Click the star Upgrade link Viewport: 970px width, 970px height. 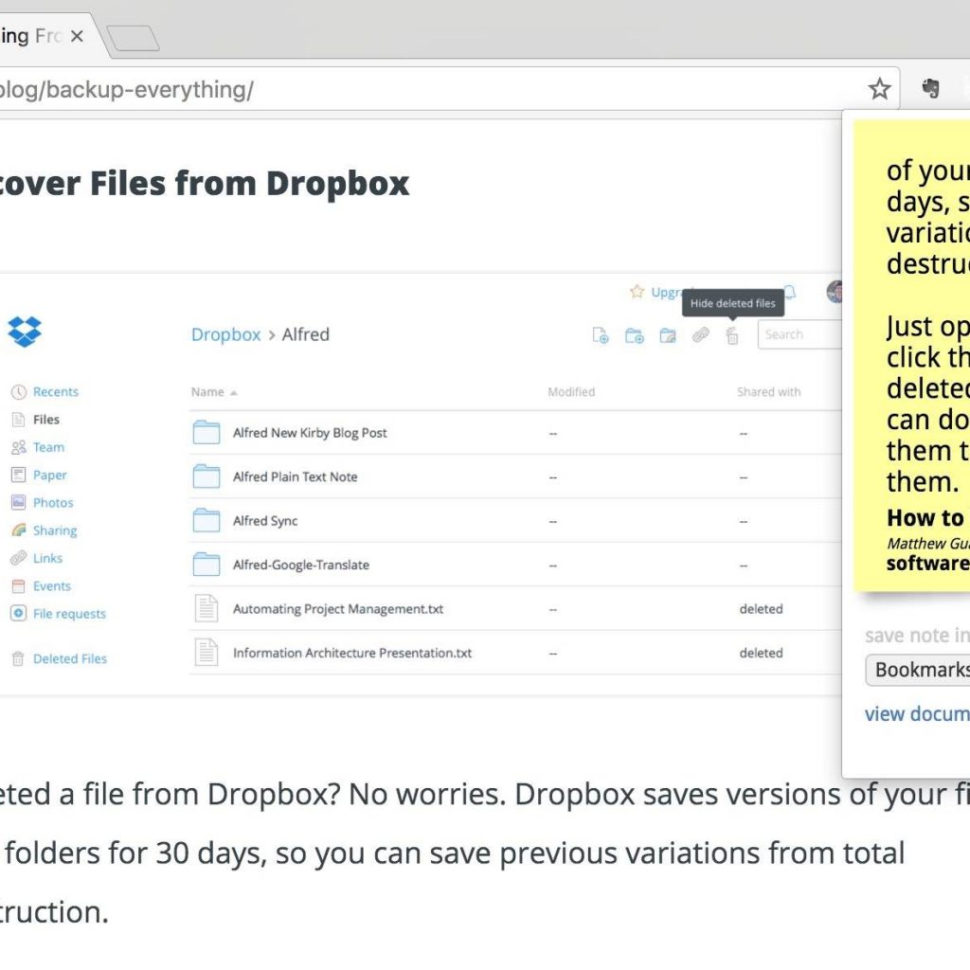[656, 292]
